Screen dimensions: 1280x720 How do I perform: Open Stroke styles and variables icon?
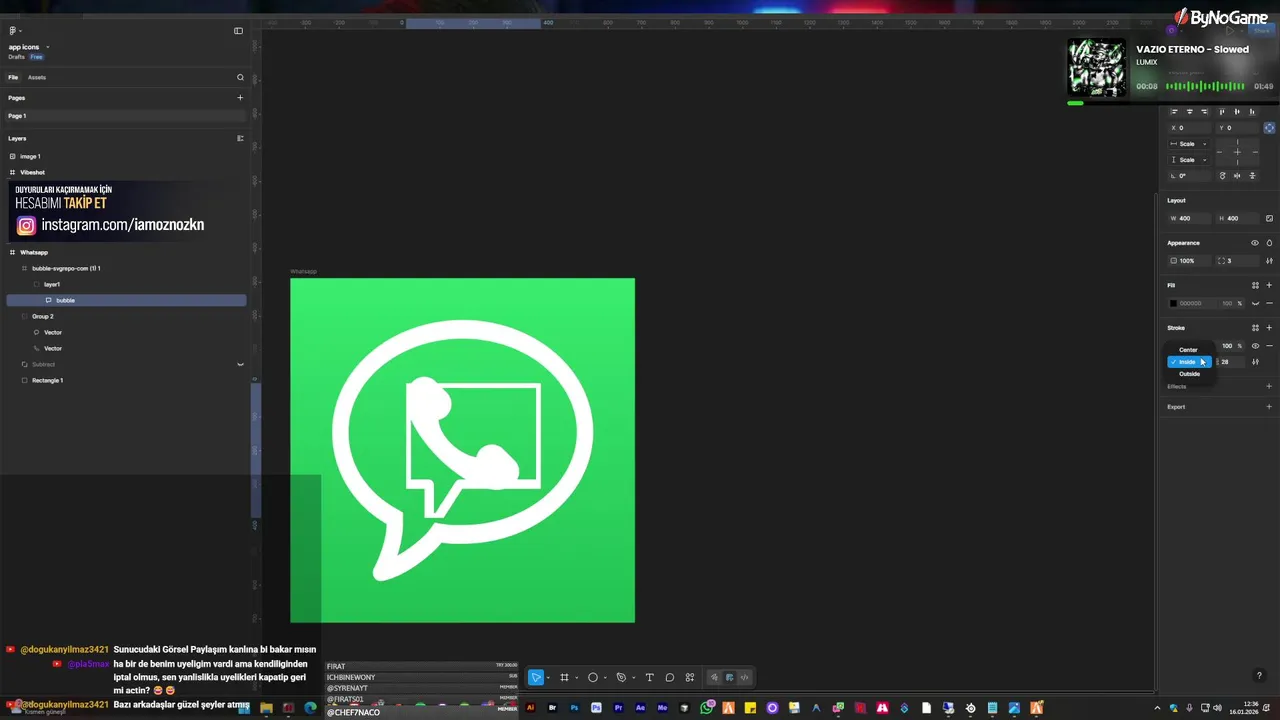[1255, 327]
